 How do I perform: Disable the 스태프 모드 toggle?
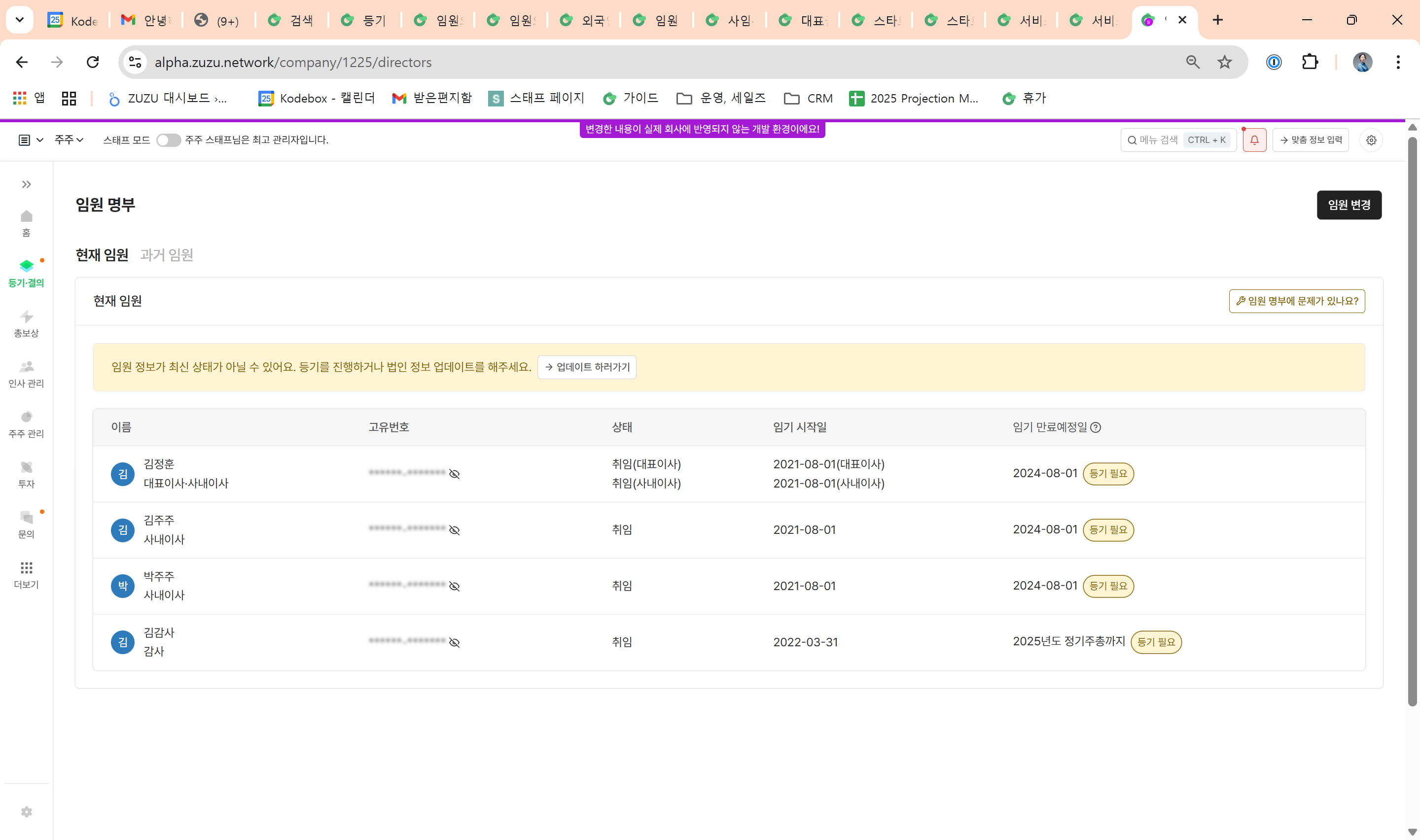[168, 140]
